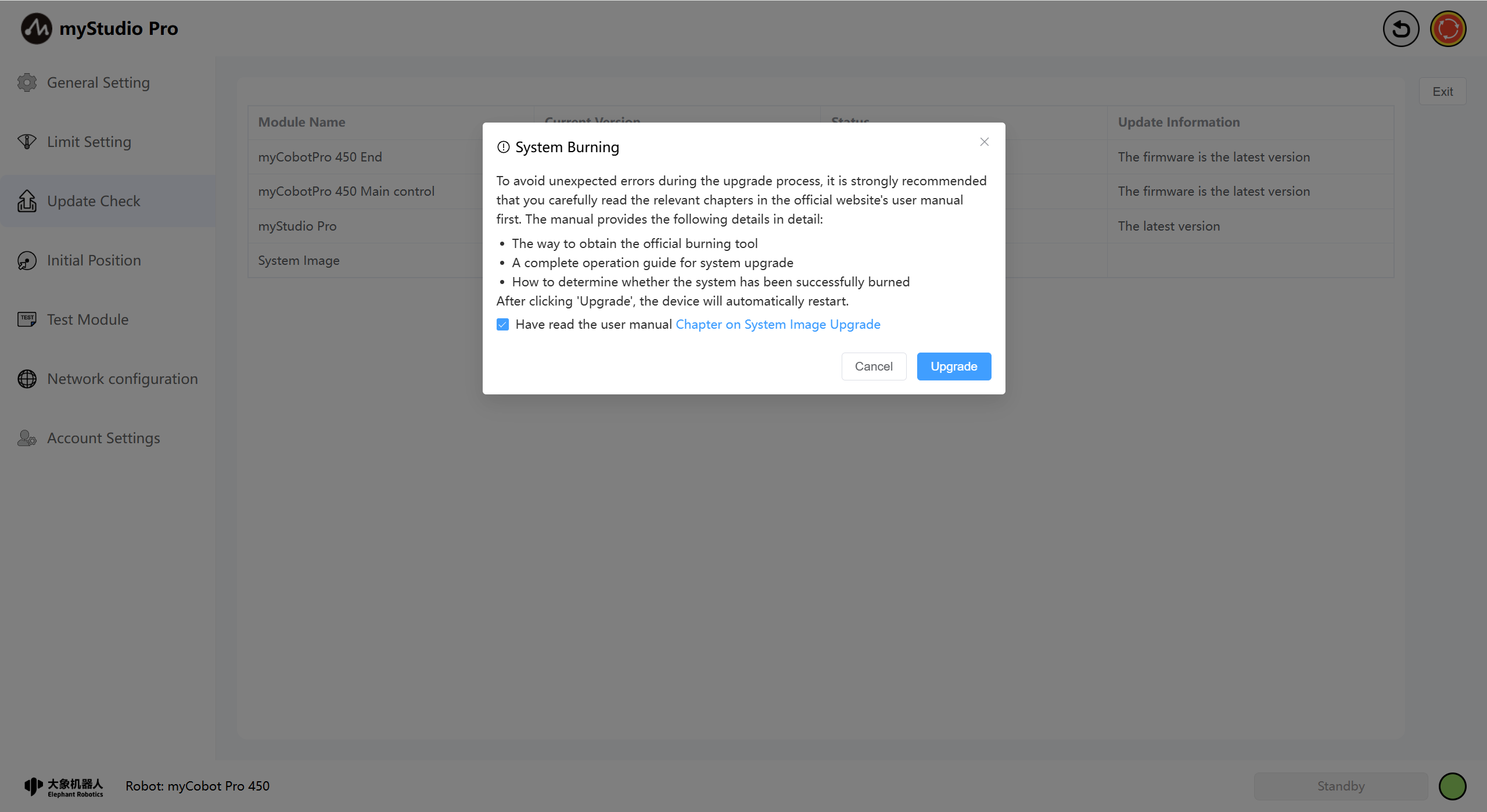Click the Account Settings user icon

point(27,438)
